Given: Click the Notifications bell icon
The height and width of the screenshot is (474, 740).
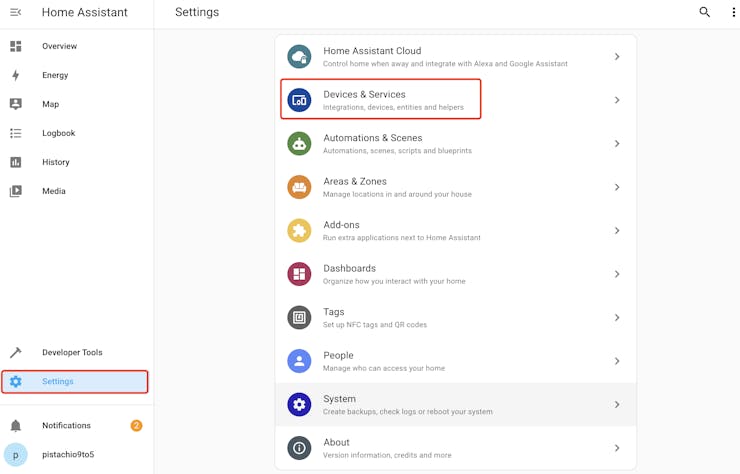Looking at the screenshot, I should coord(15,426).
